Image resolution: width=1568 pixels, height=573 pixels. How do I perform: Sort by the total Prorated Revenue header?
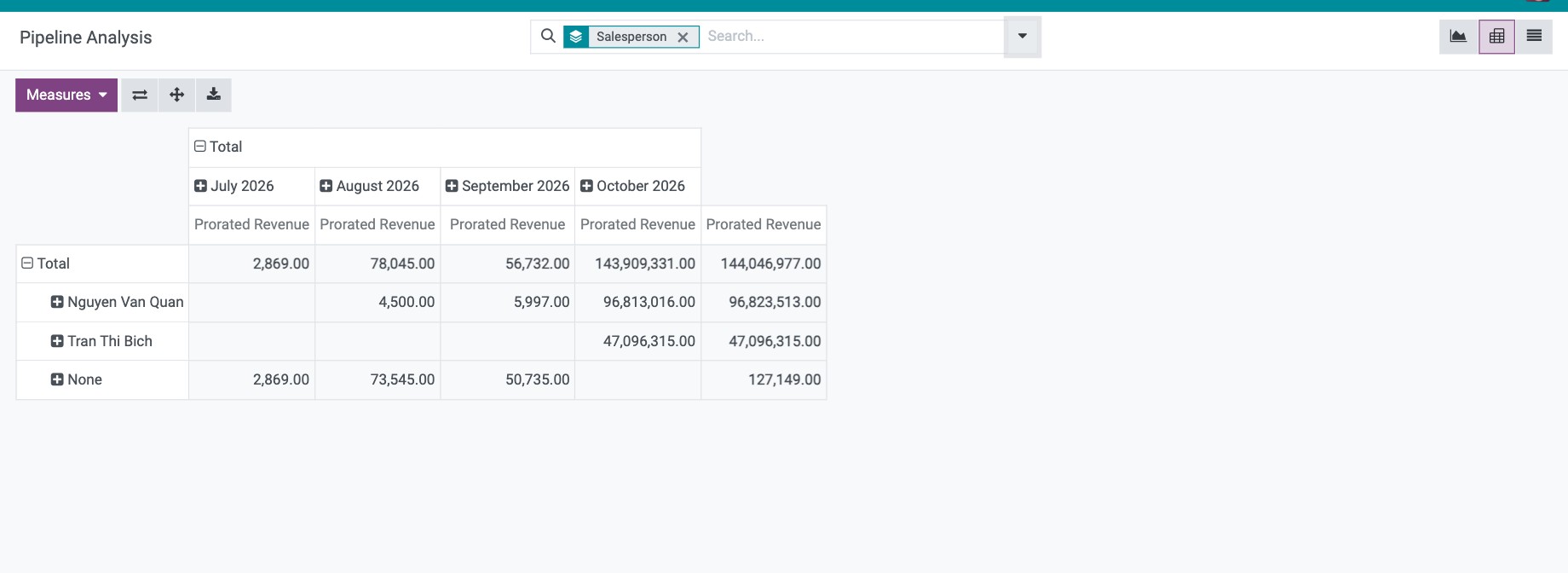click(764, 224)
